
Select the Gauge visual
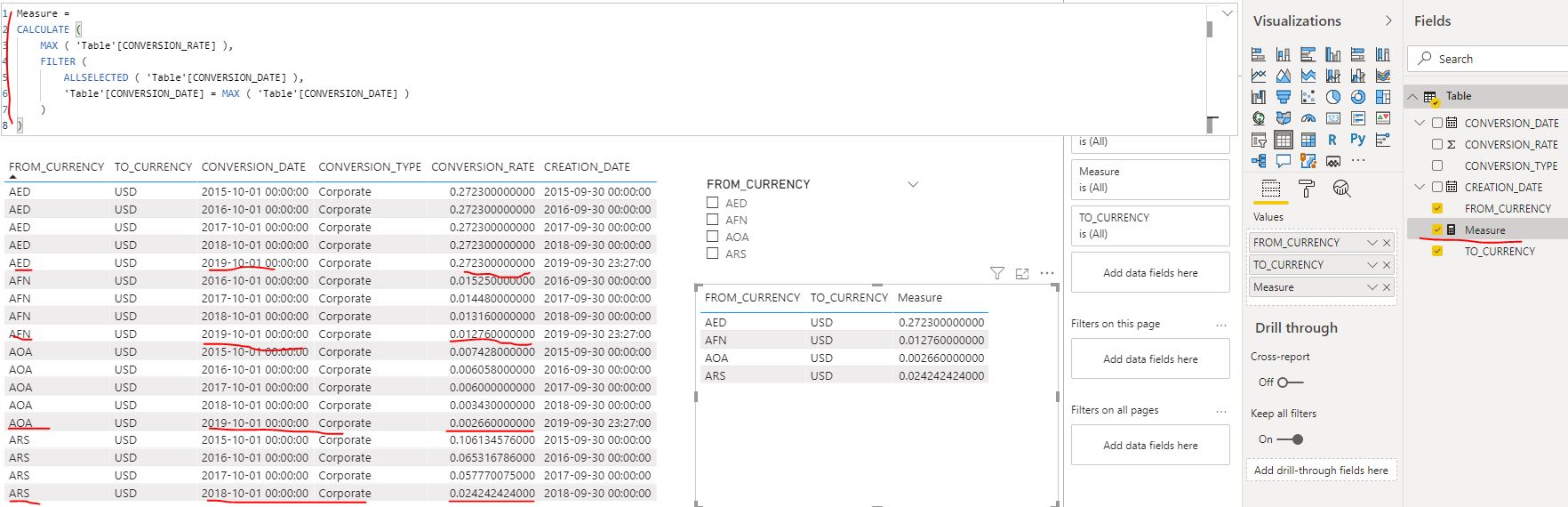tap(1308, 118)
